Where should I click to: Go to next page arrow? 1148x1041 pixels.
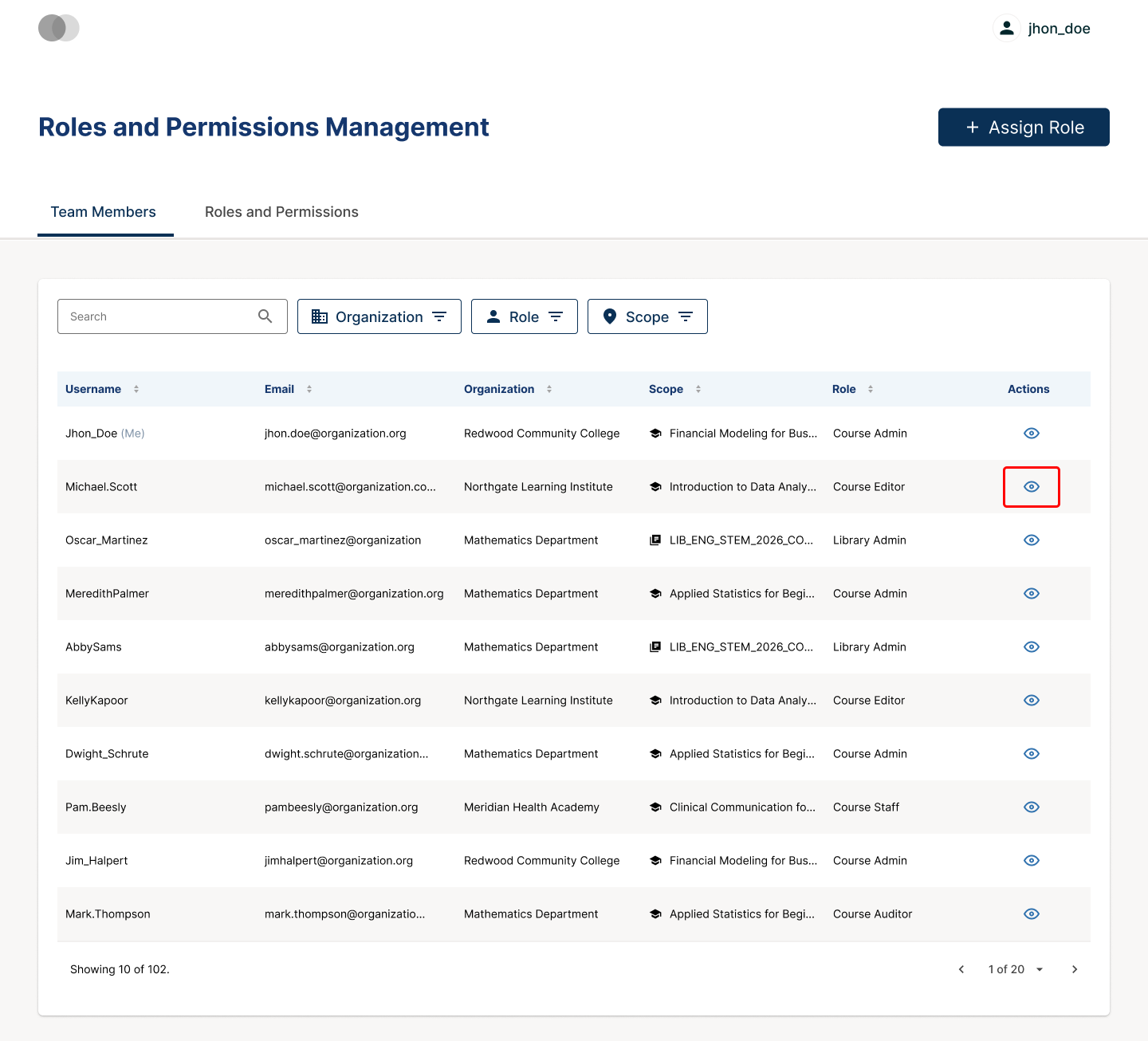tap(1075, 969)
